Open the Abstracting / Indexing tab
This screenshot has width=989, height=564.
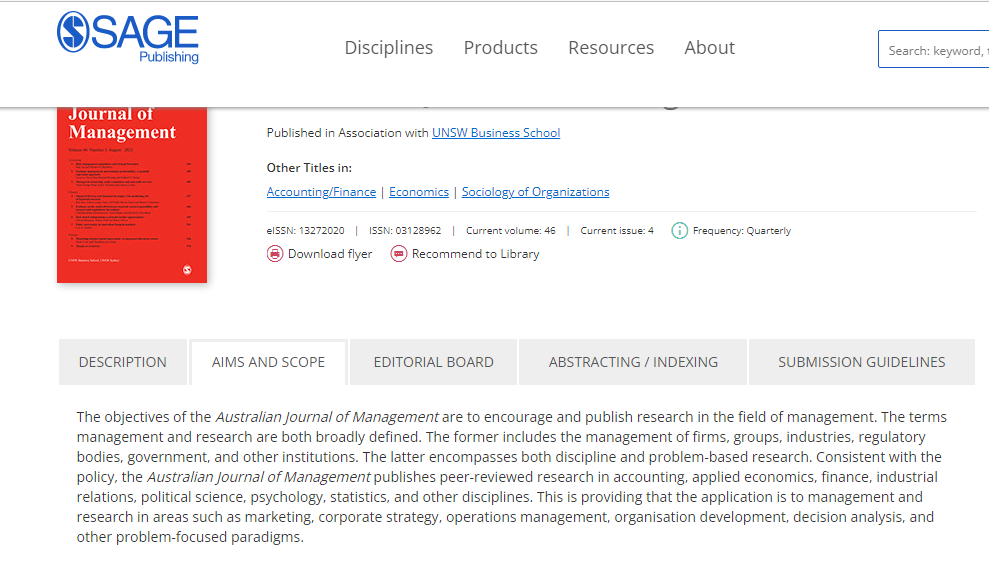coord(633,362)
